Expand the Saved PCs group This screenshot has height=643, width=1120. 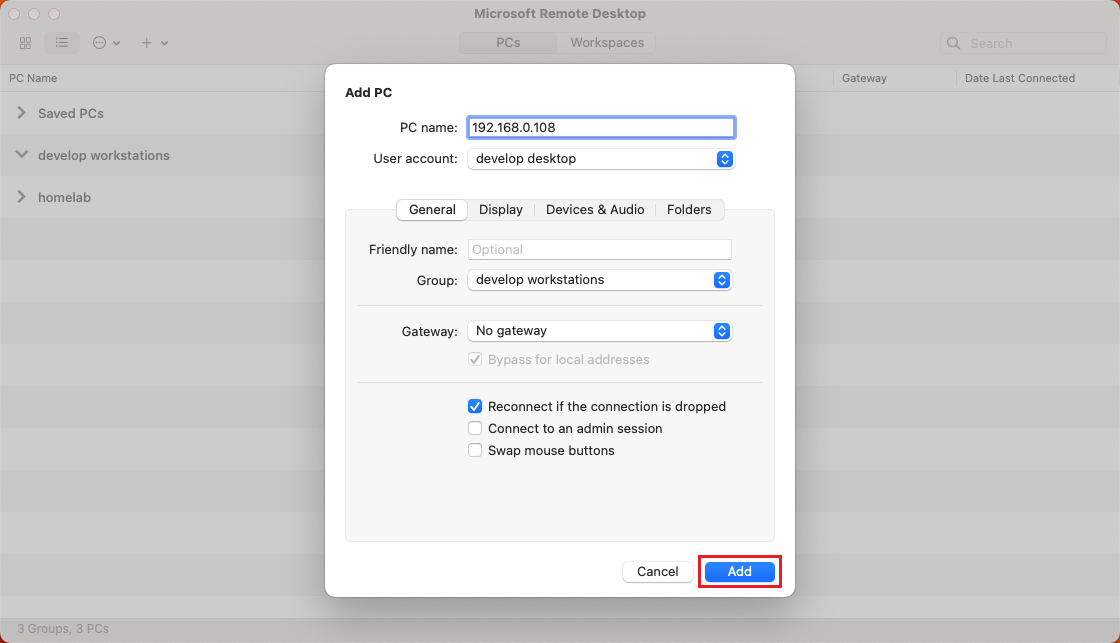[x=21, y=113]
